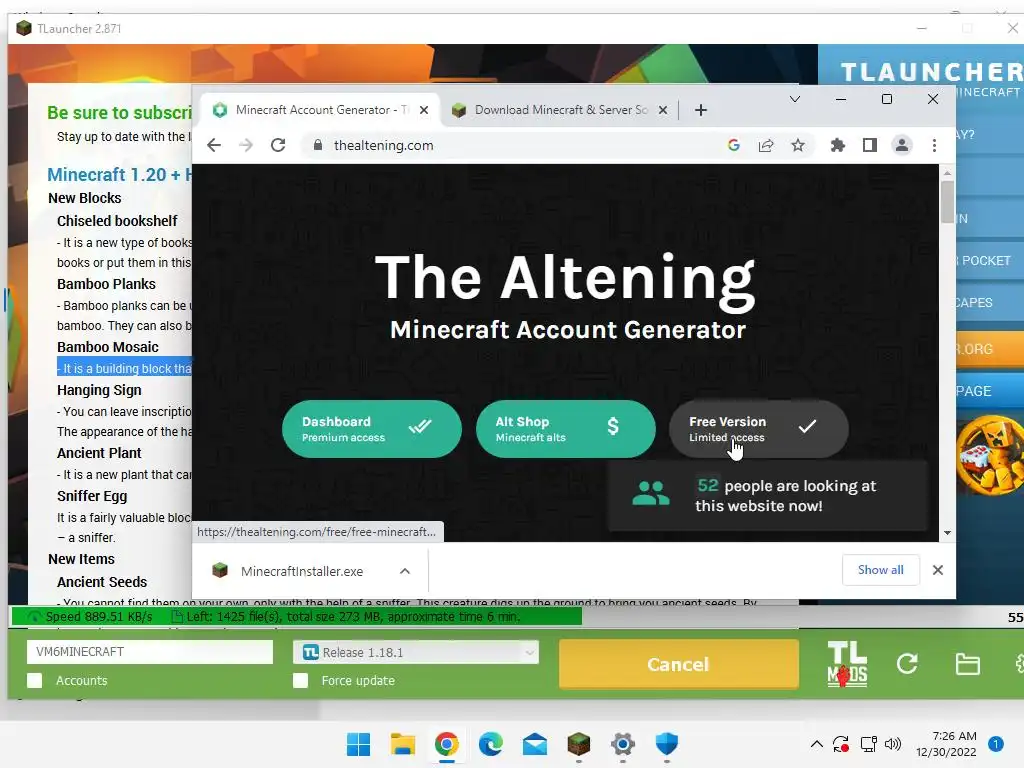Click orange .ORG sidebar button in TLauncher

click(989, 349)
